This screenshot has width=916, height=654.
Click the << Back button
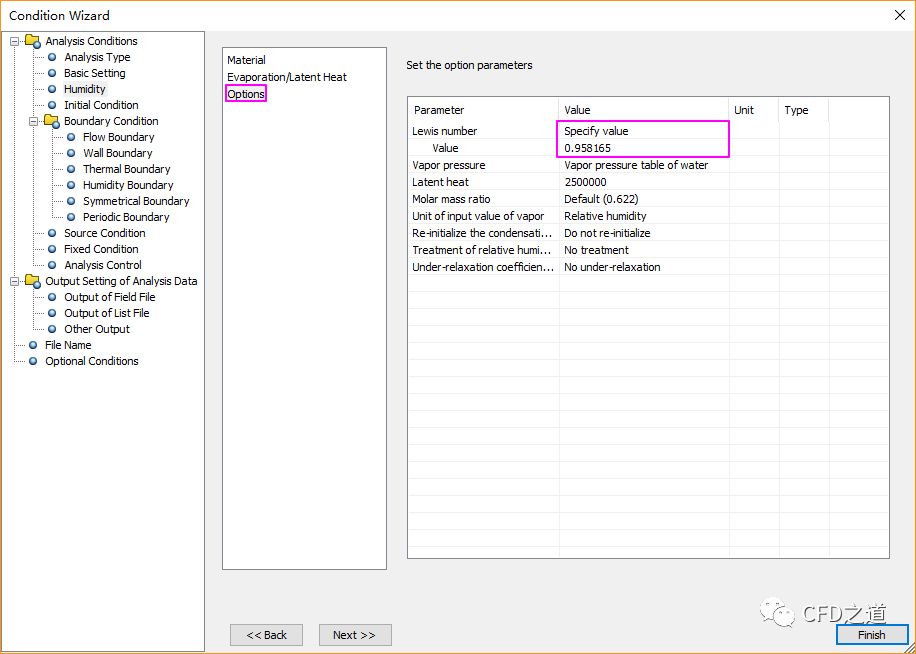(266, 635)
